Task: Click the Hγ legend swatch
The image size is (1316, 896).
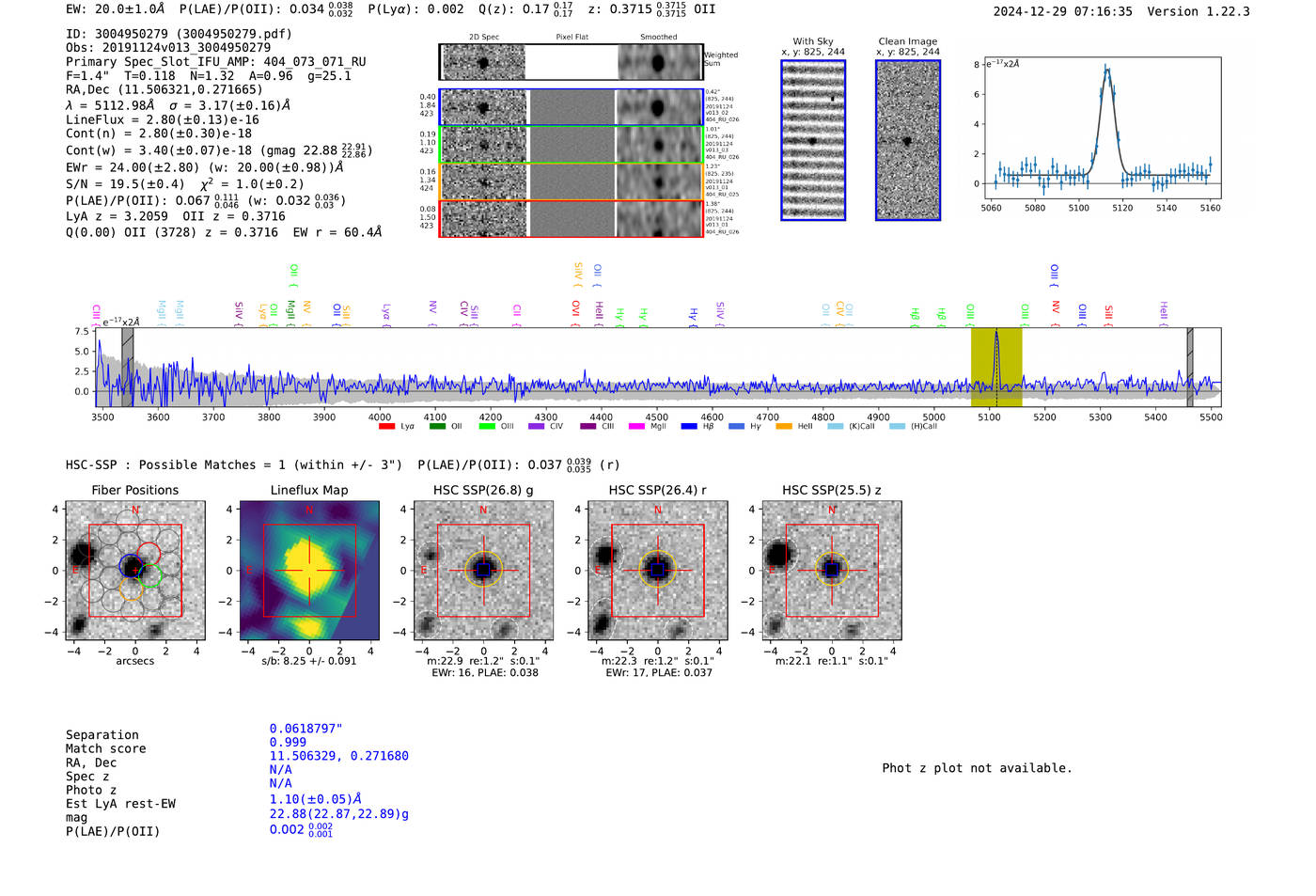Action: 736,427
